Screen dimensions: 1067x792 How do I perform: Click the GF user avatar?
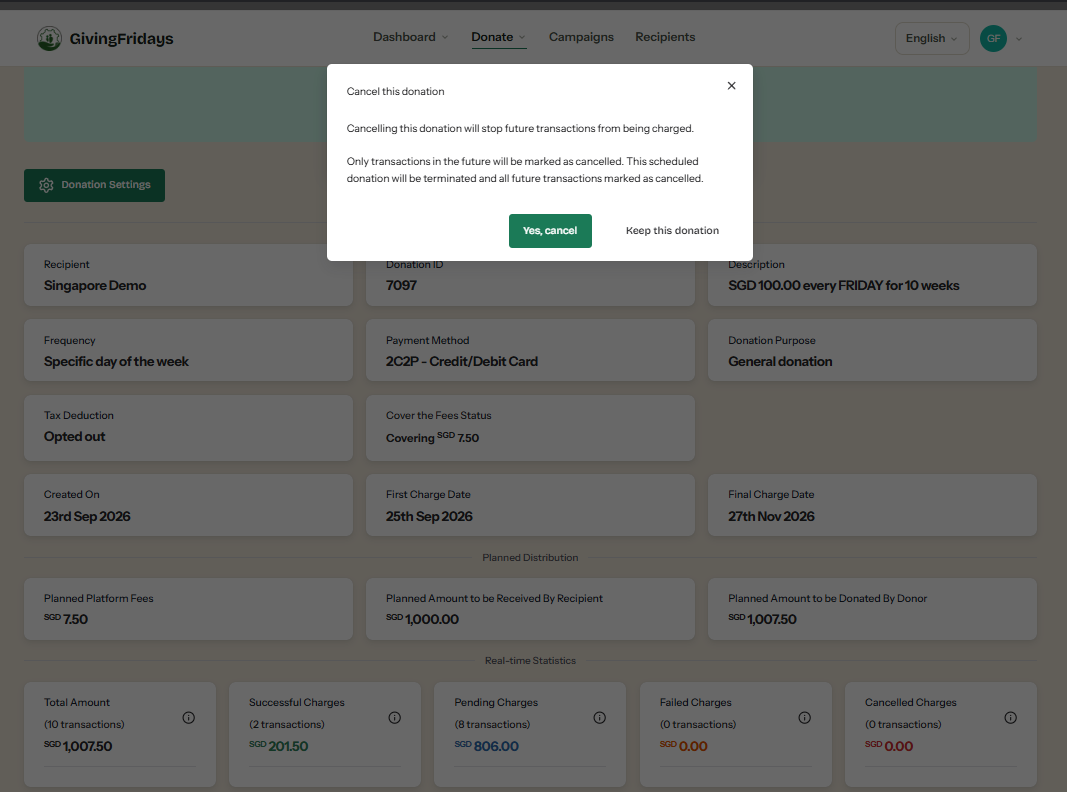[x=993, y=39]
